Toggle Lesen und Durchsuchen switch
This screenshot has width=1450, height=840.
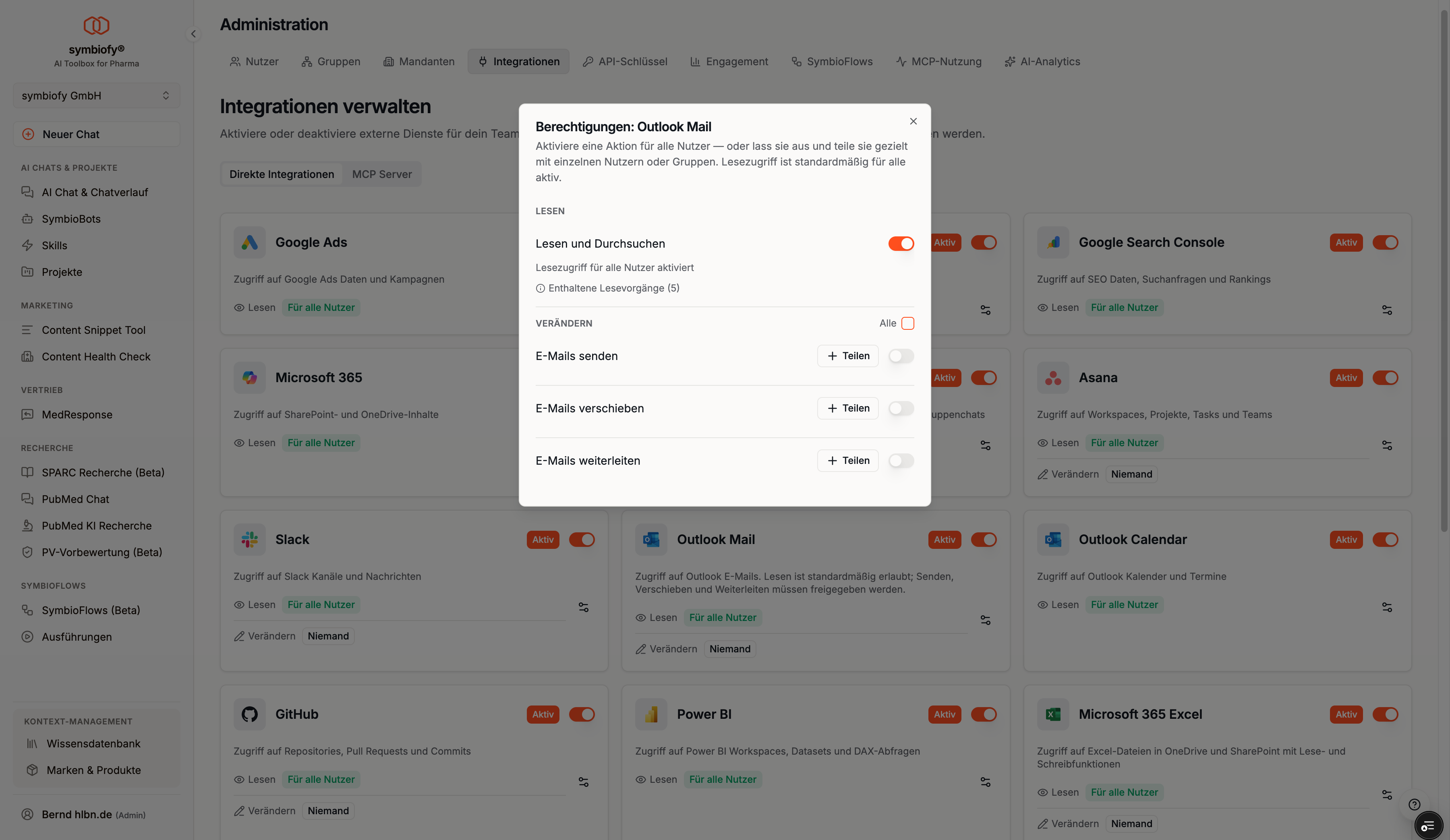[x=901, y=243]
